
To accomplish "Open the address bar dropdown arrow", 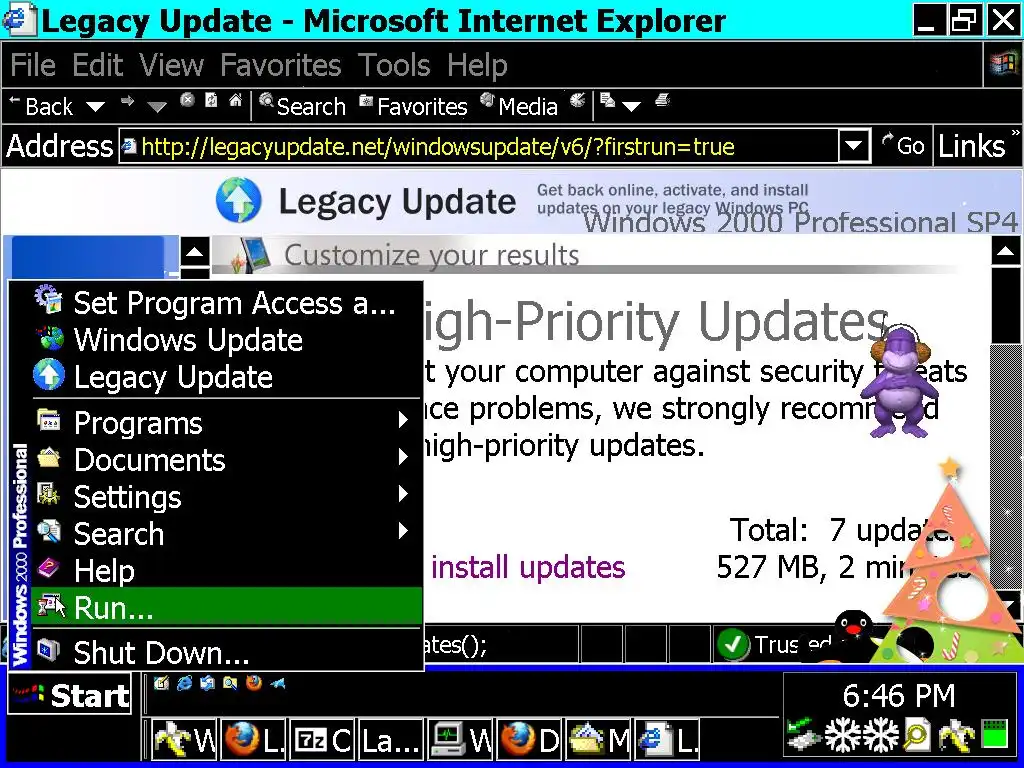I will click(x=854, y=146).
